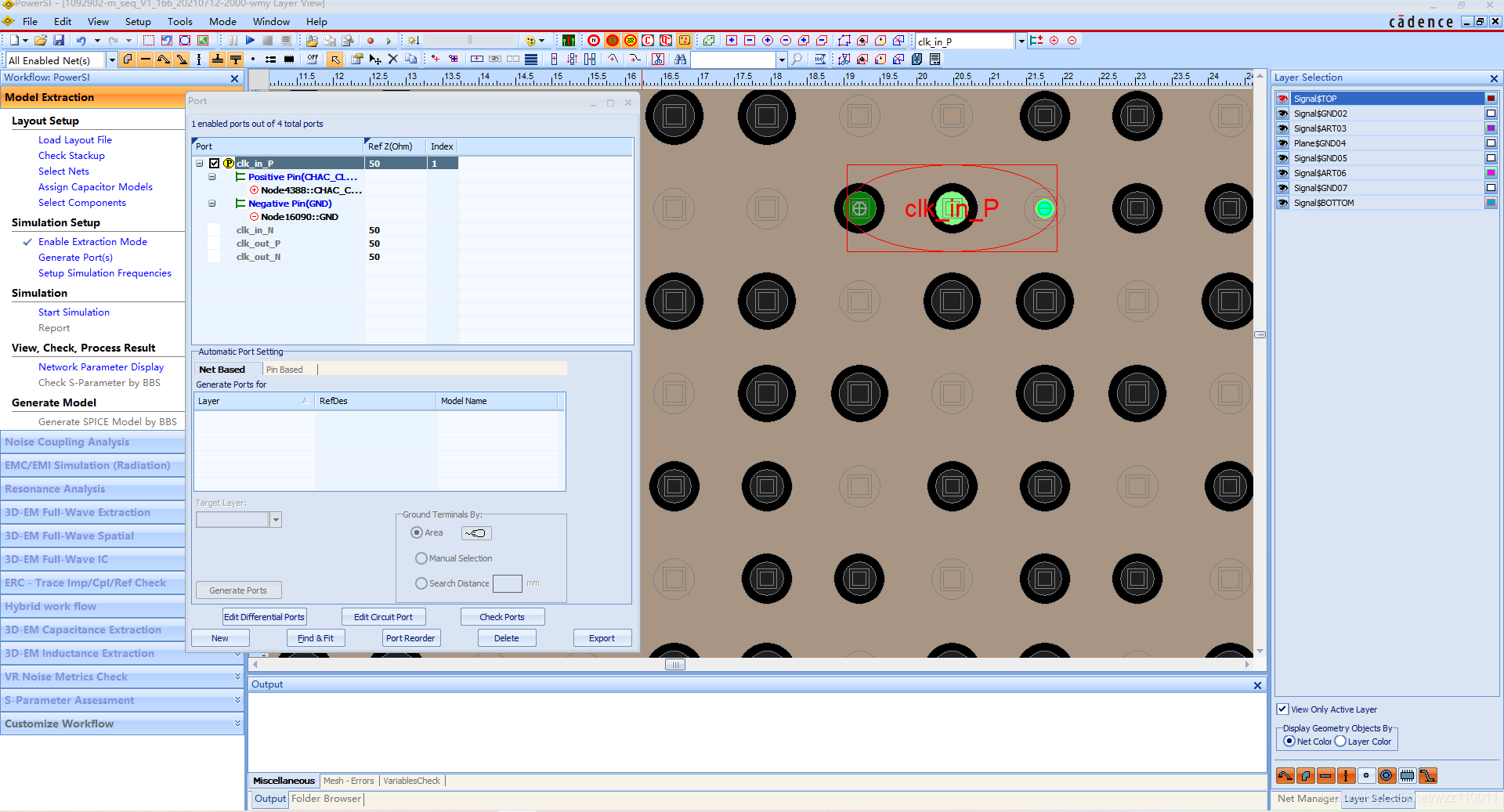Choose the Manual Selection radio button
1504x812 pixels.
coord(421,558)
